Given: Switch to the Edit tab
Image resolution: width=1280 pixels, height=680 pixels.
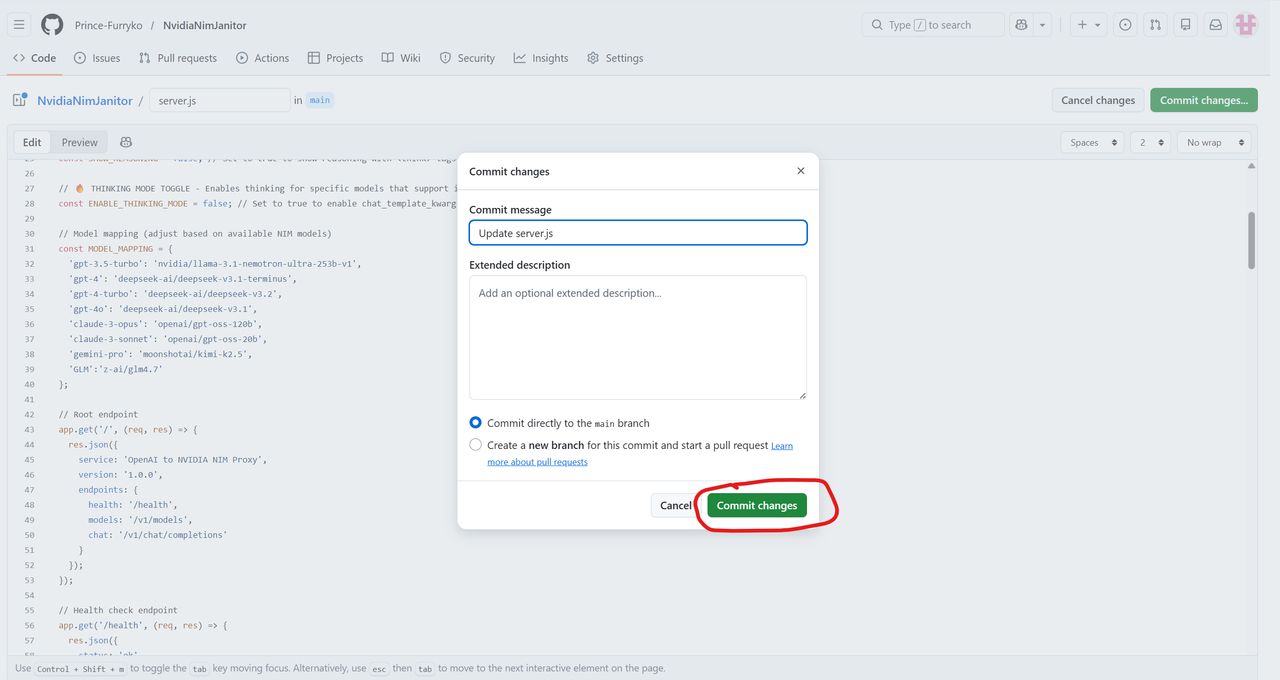Looking at the screenshot, I should click(x=32, y=142).
